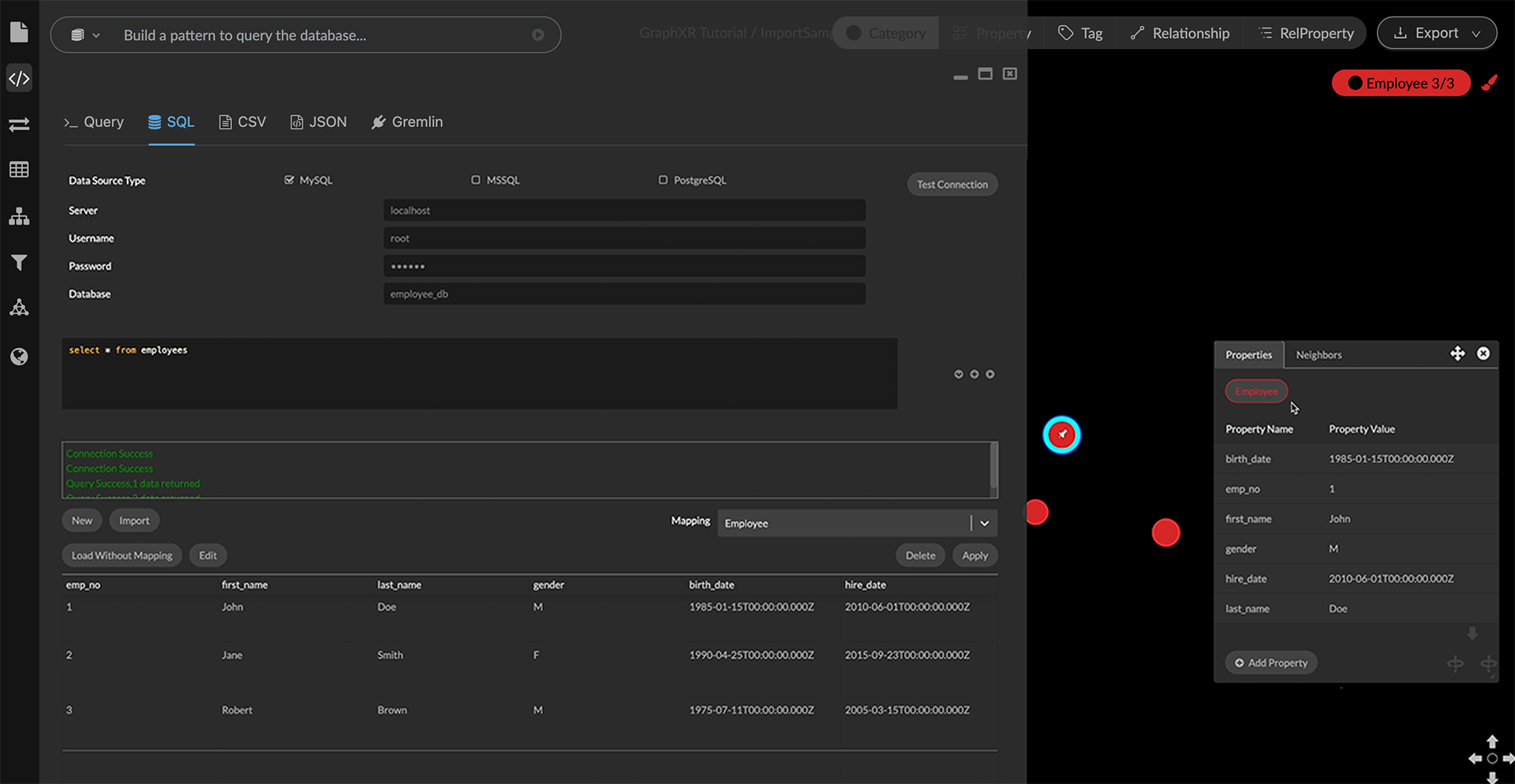
Task: Switch to the Gremlin tab
Action: 407,122
